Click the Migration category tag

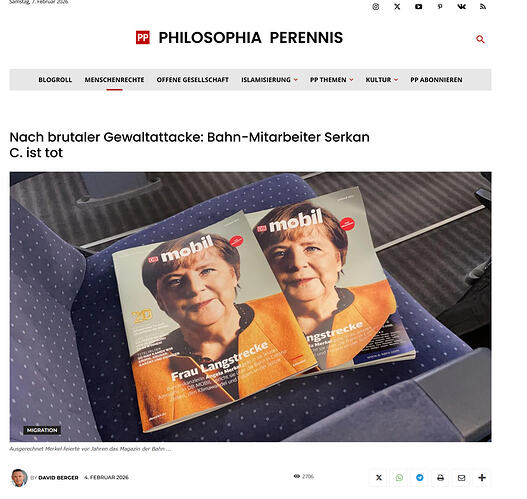click(42, 430)
